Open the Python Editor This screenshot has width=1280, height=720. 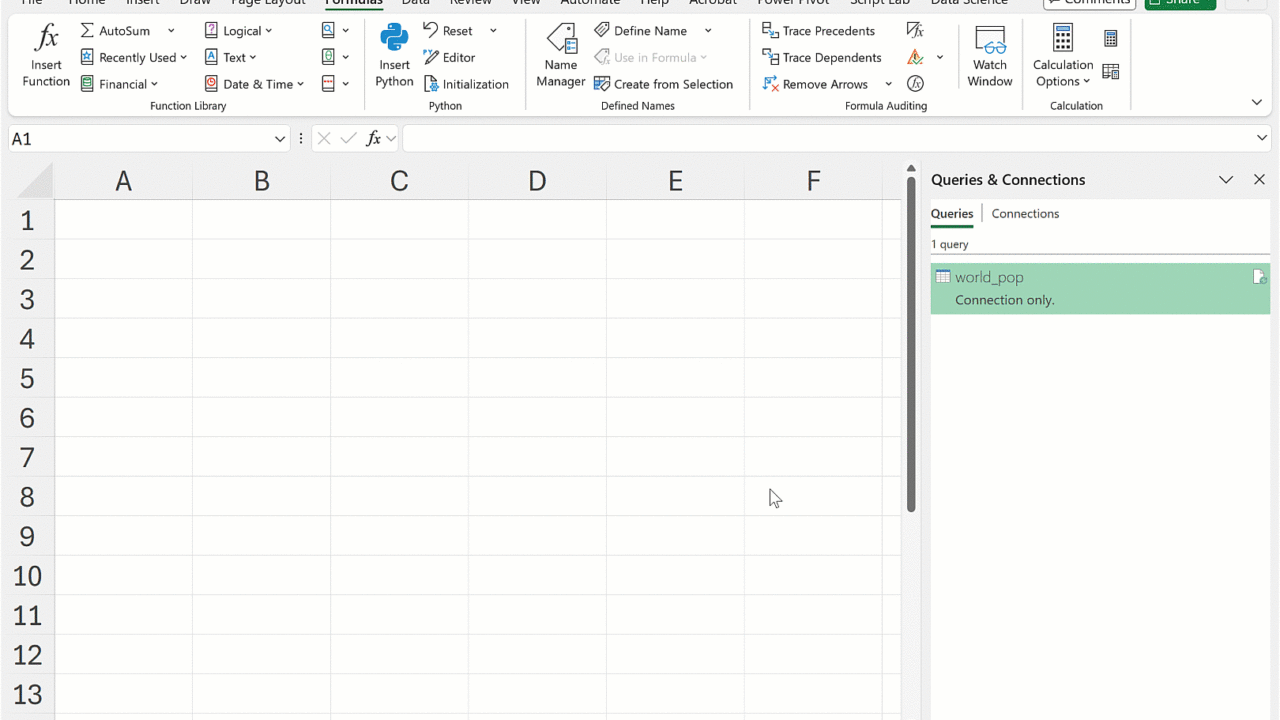[449, 58]
